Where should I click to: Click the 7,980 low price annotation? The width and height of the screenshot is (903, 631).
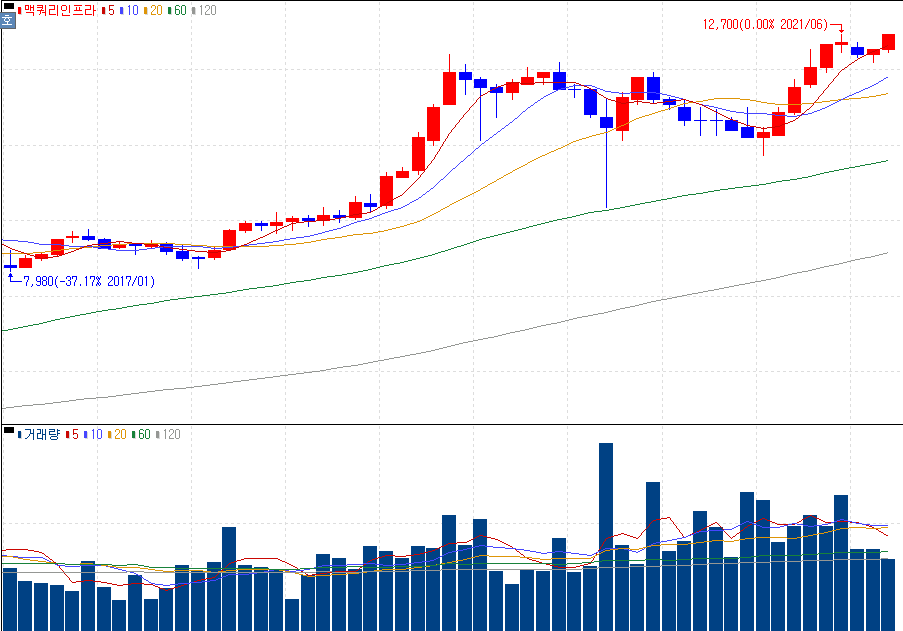[x=89, y=281]
